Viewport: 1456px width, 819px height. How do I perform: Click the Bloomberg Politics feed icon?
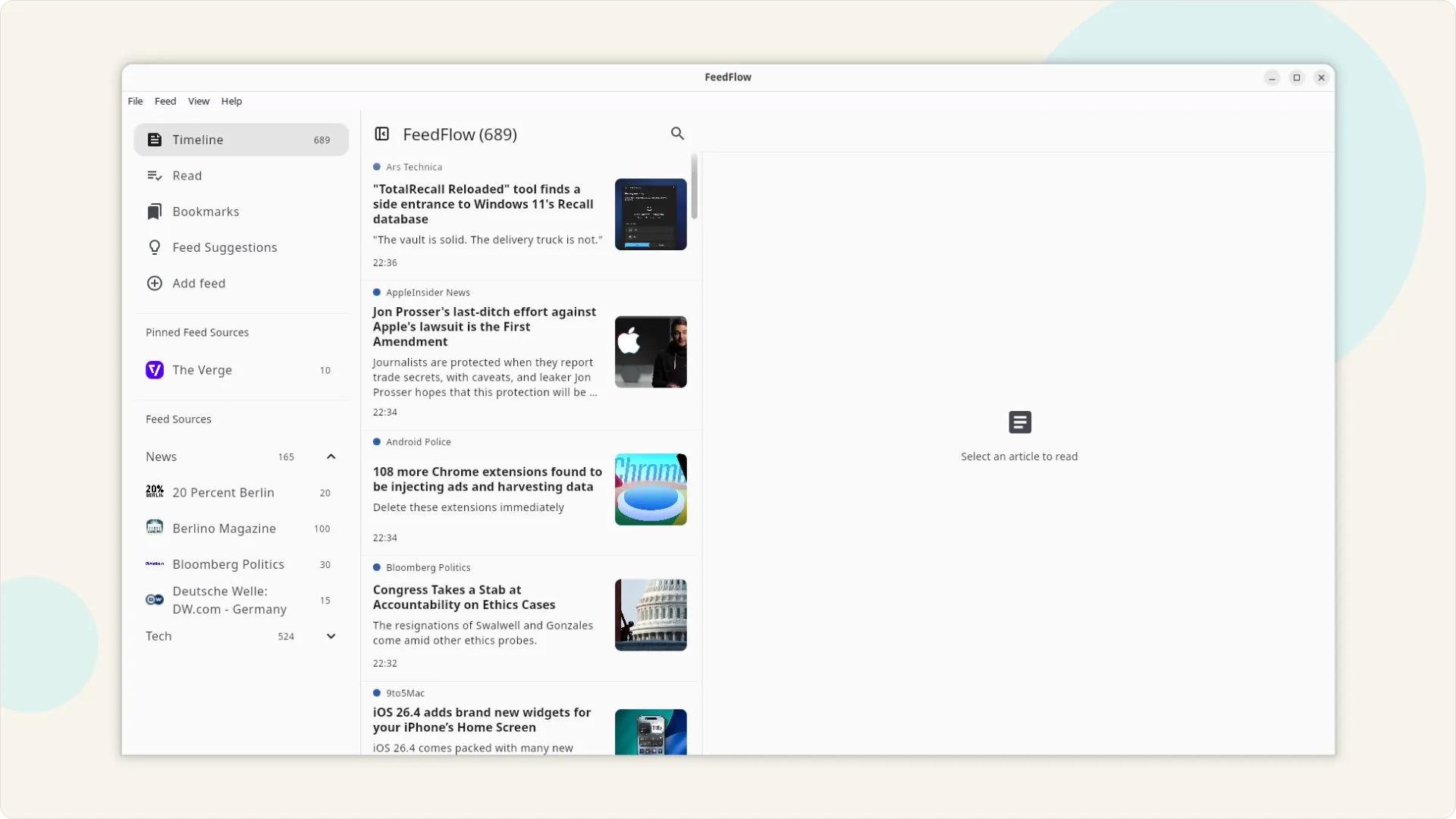tap(155, 563)
